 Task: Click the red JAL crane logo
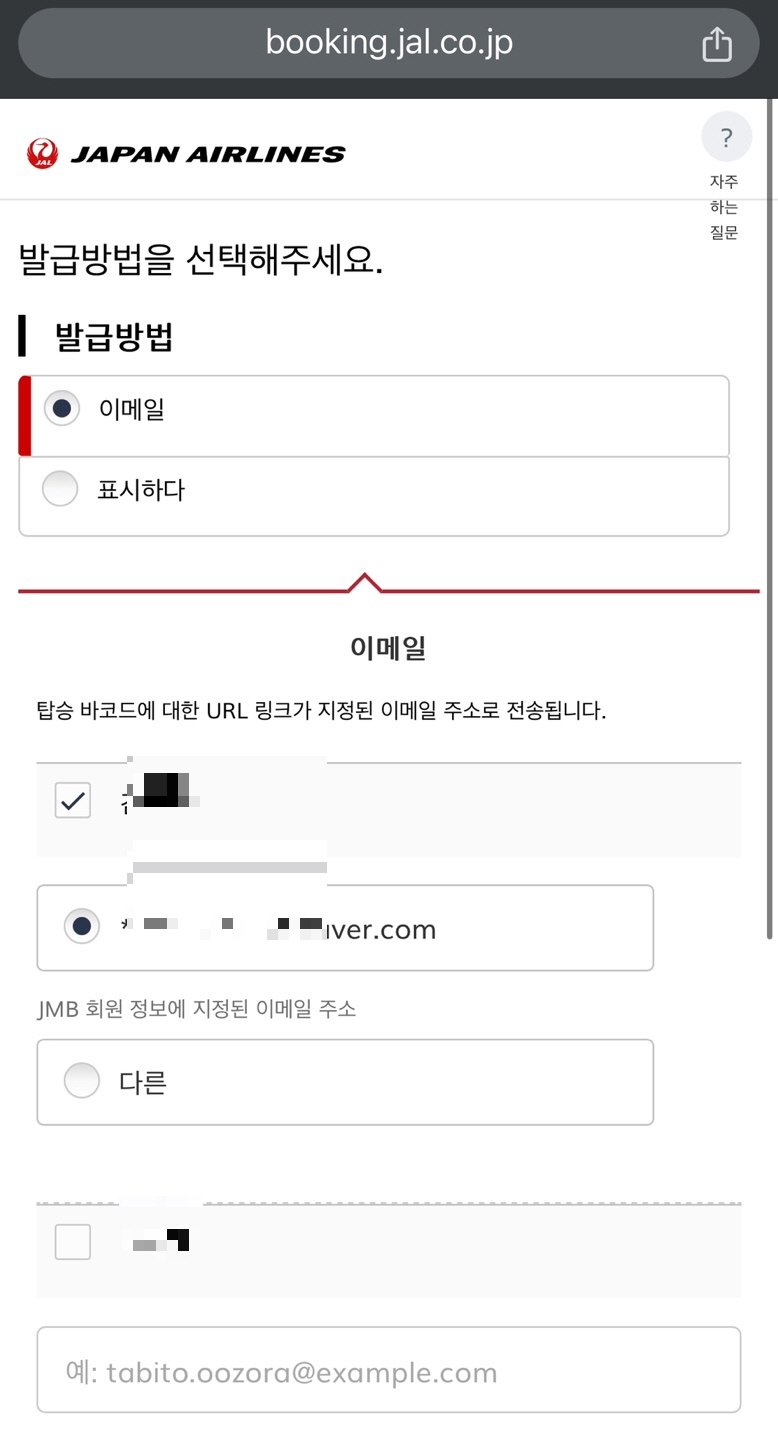[x=43, y=154]
